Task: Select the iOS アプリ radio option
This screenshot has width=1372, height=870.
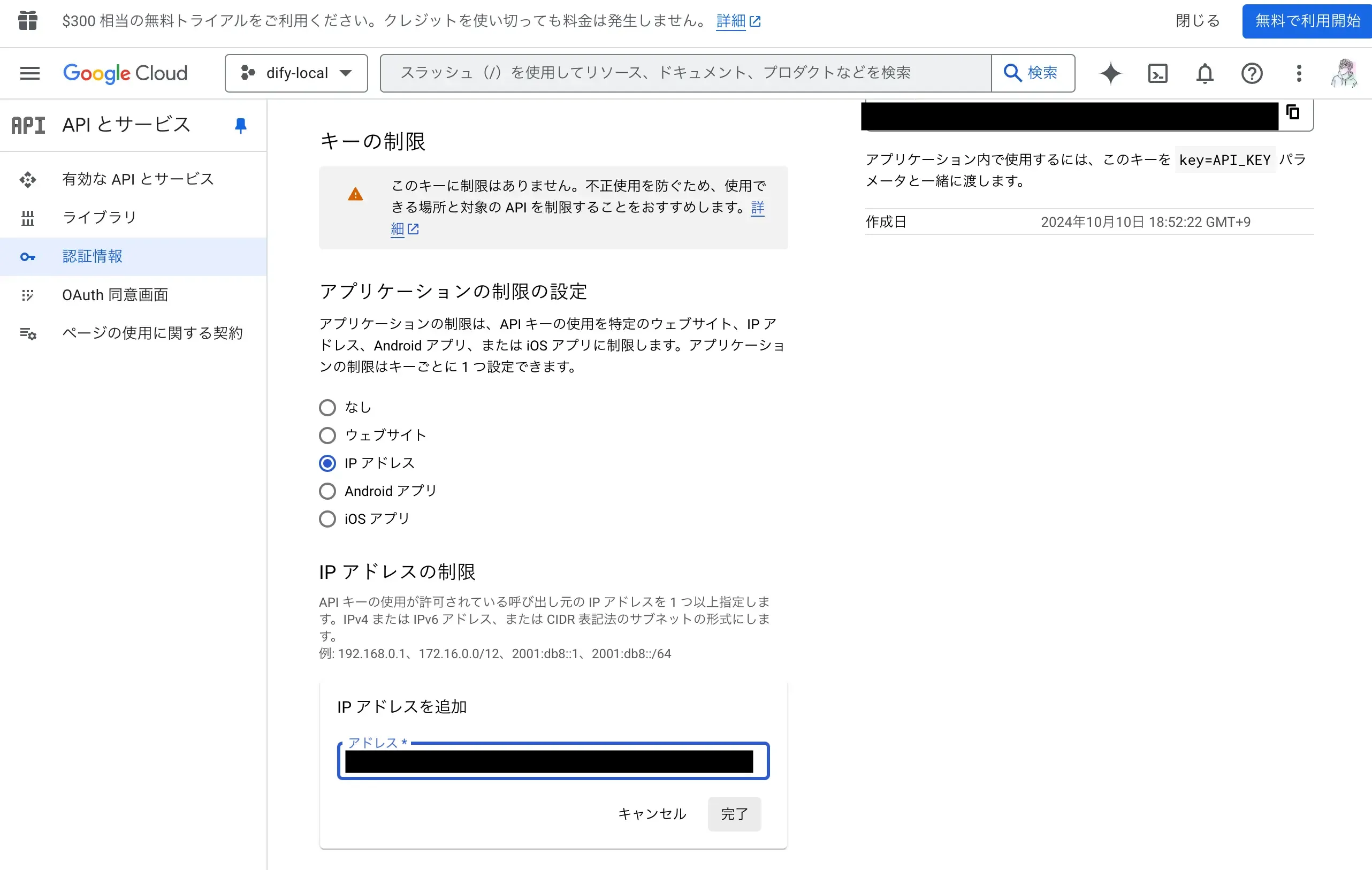Action: pos(327,519)
